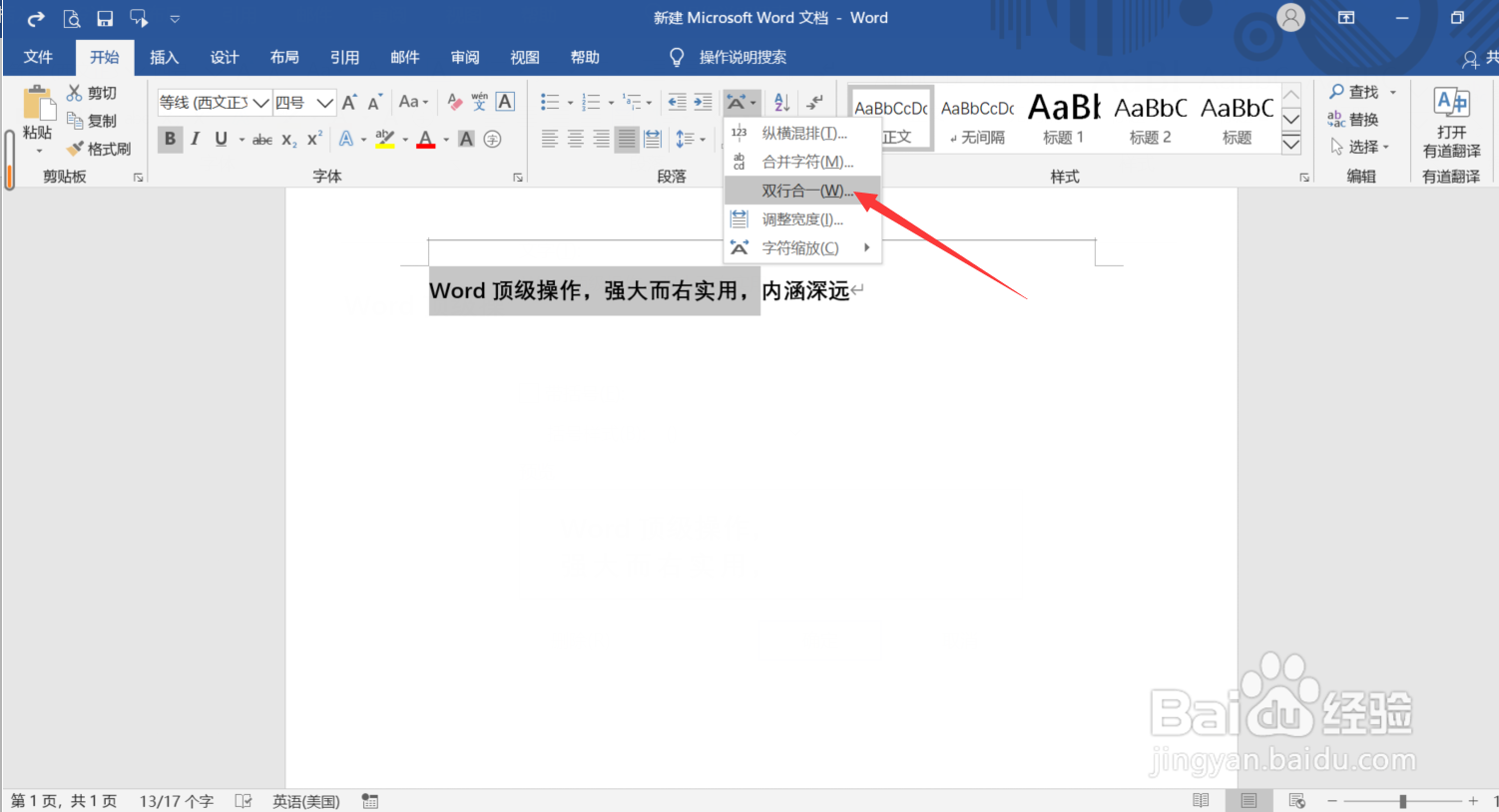Click the Sort A-Z icon
Viewport: 1499px width, 812px height.
(x=781, y=102)
